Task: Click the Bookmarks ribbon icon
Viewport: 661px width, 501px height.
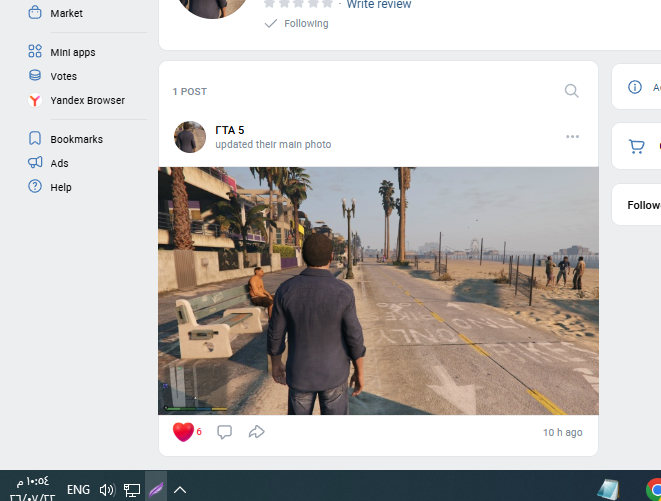Action: pos(35,138)
